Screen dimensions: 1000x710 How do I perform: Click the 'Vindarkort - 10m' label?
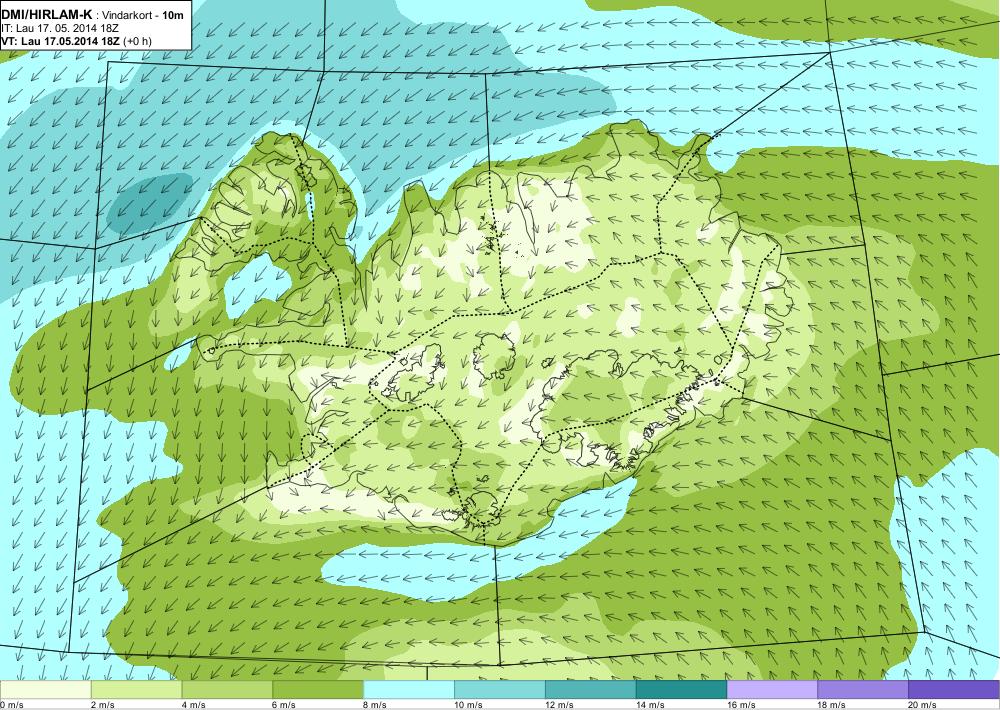(x=142, y=15)
